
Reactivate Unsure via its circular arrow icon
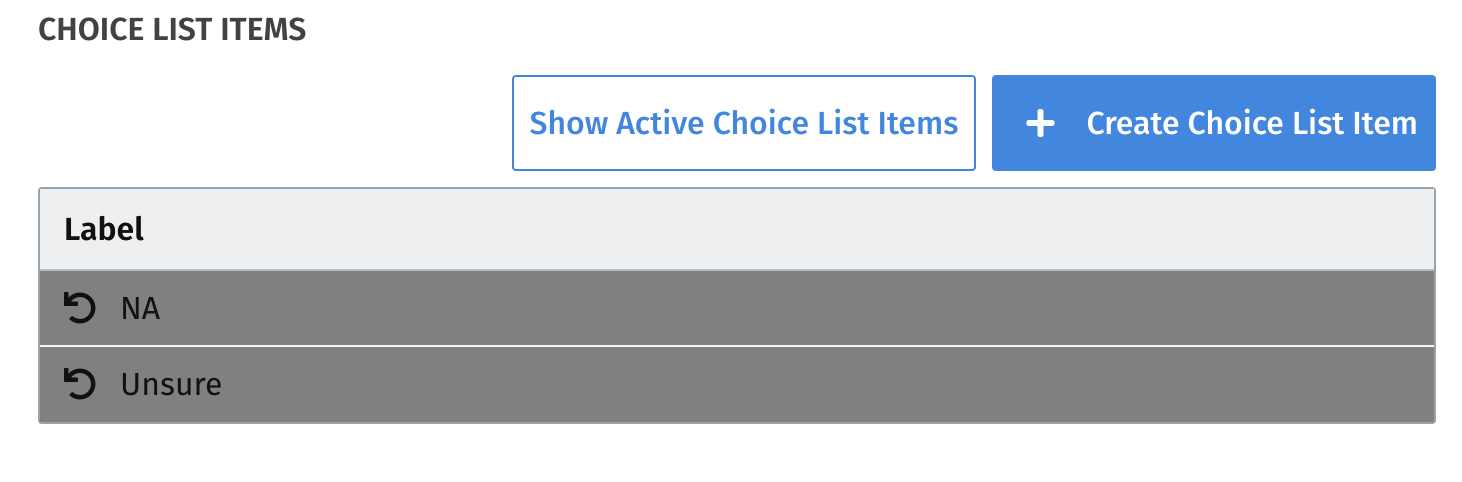(x=79, y=385)
